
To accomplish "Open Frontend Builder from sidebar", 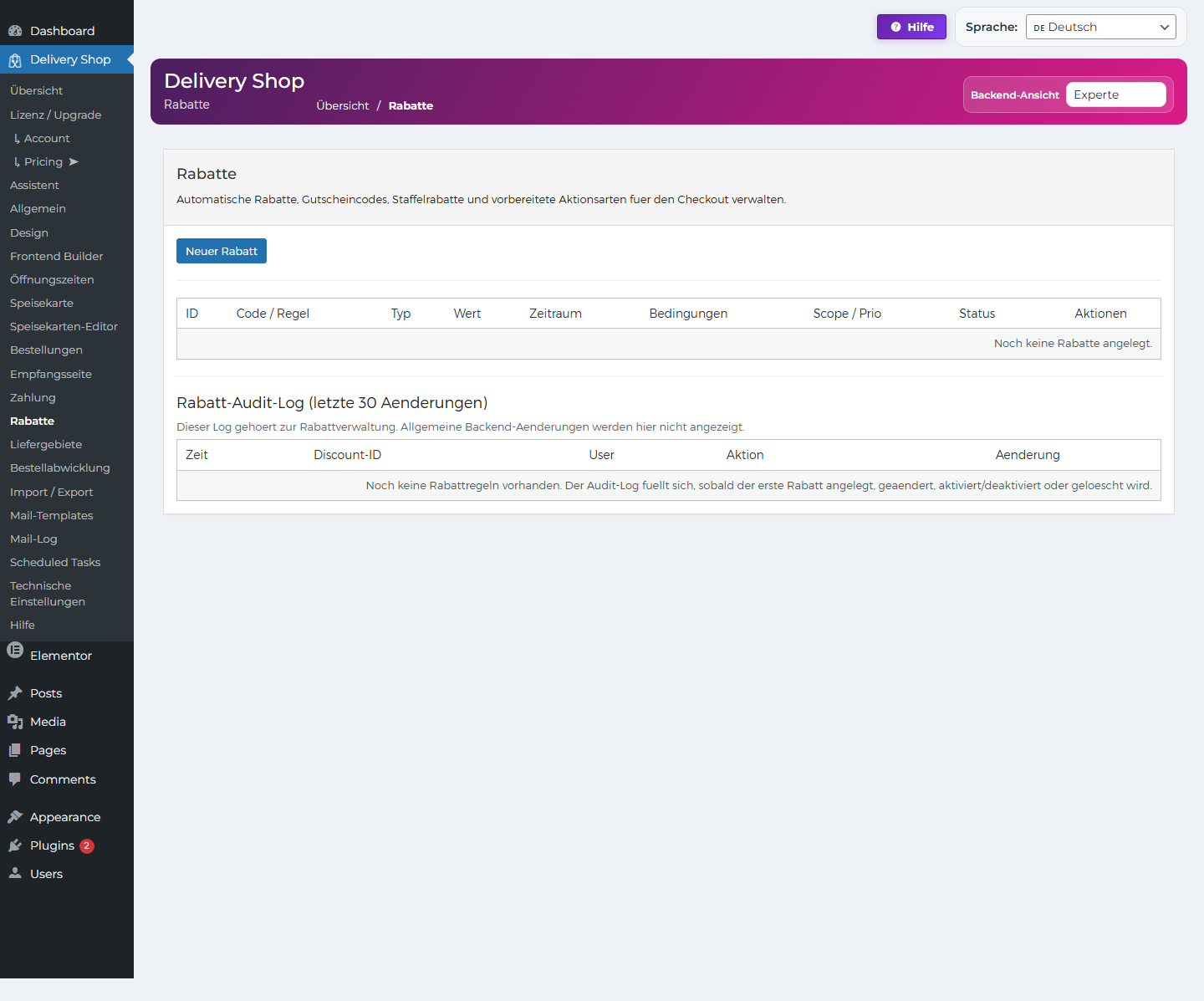I will pos(57,256).
